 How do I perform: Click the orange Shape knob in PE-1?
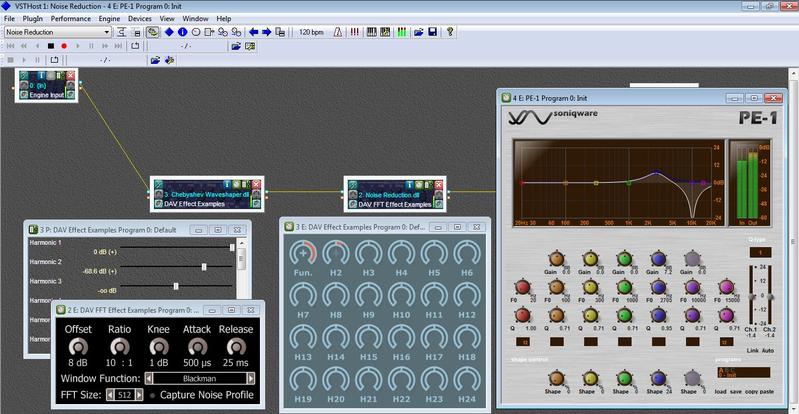556,378
